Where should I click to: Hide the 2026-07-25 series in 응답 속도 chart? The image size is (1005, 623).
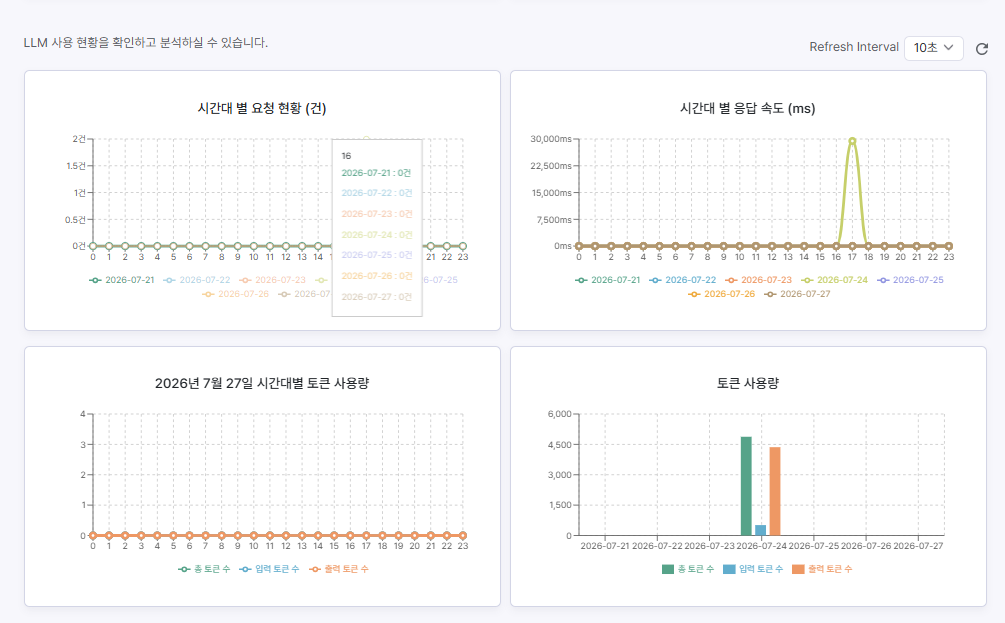[x=910, y=280]
